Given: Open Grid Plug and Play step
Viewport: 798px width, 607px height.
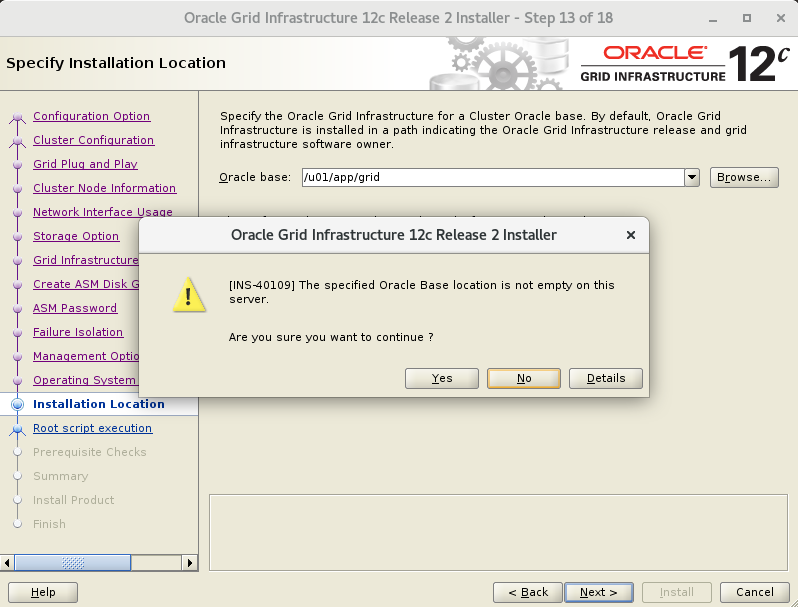Looking at the screenshot, I should (x=86, y=164).
